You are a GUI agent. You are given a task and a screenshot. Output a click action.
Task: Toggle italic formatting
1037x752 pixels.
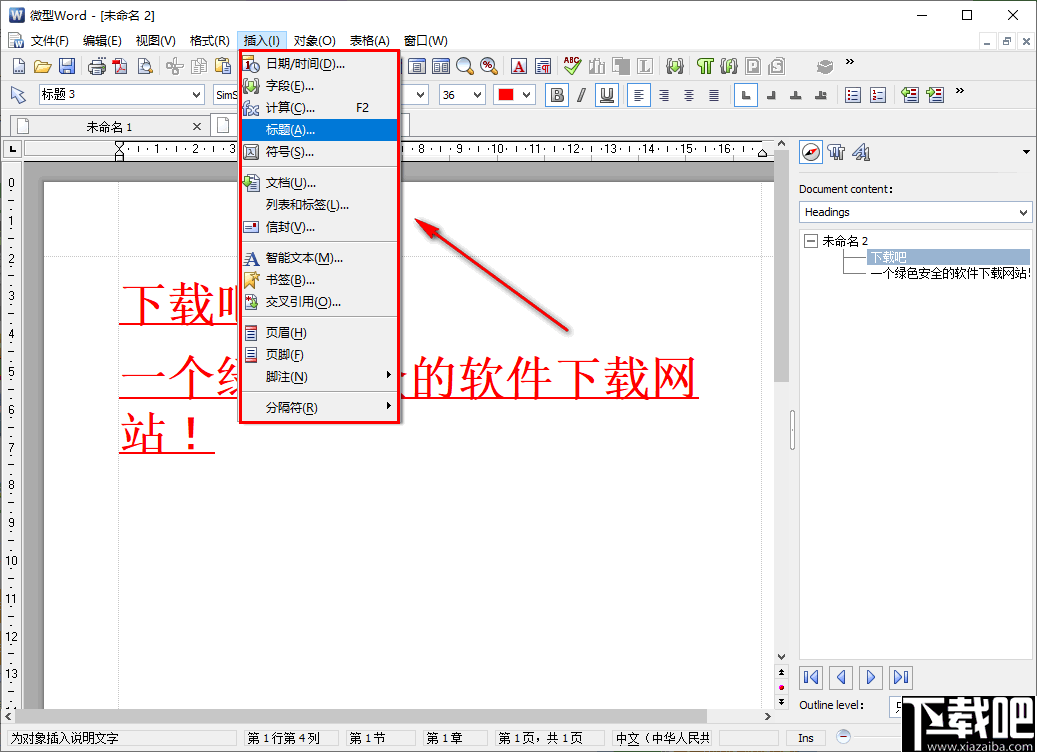580,95
